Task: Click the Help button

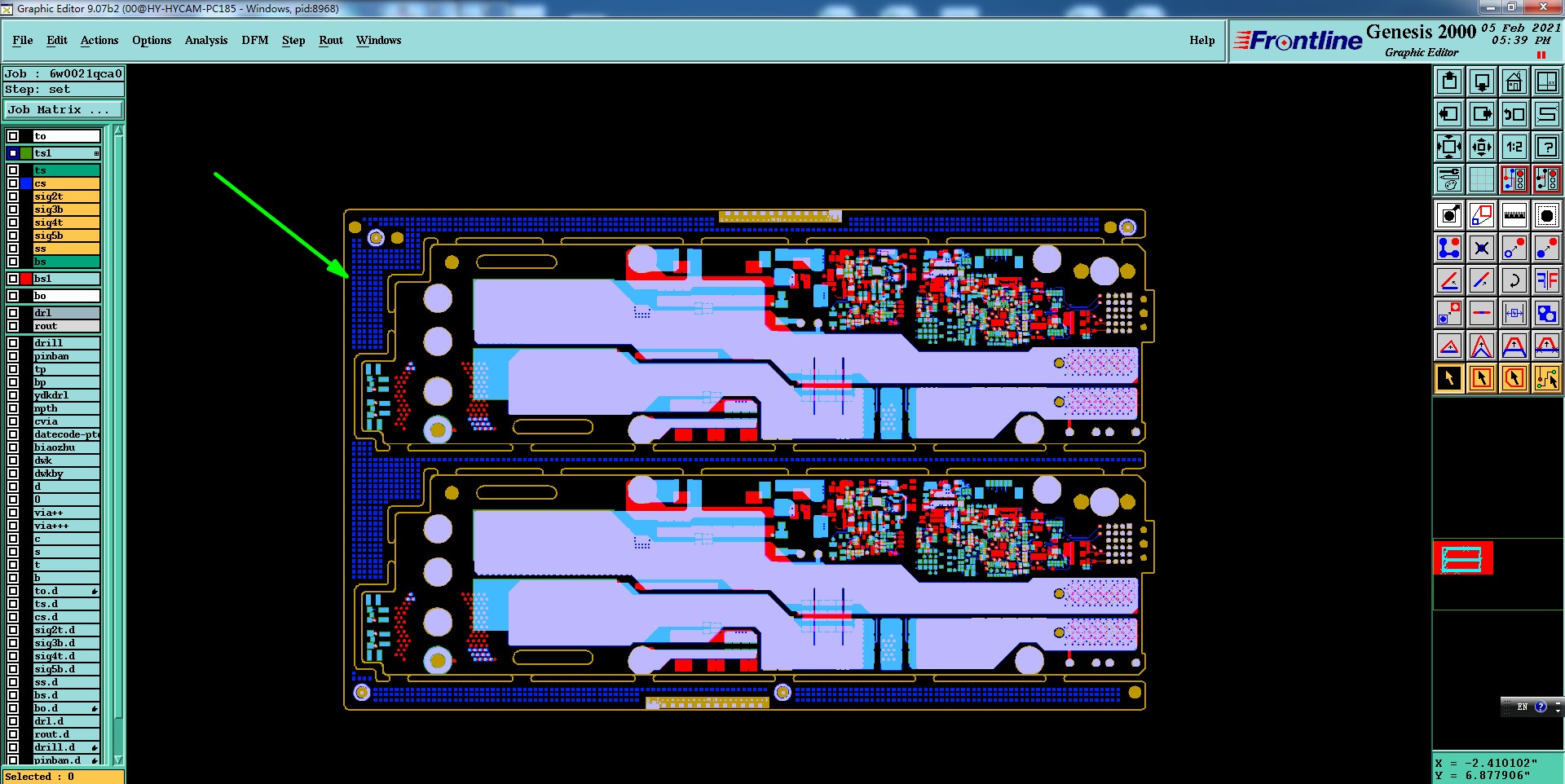Action: (1201, 40)
